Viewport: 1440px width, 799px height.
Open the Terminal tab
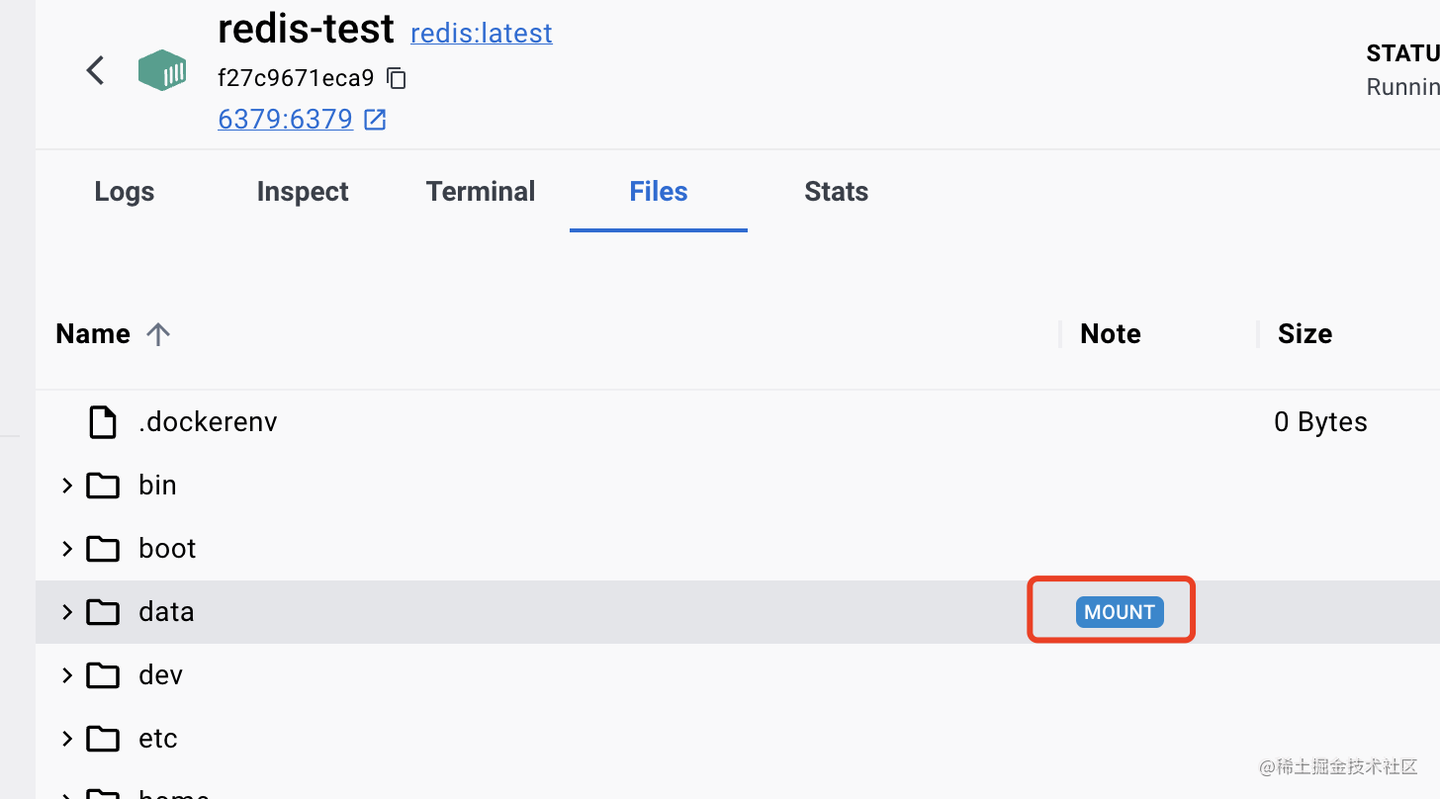480,191
